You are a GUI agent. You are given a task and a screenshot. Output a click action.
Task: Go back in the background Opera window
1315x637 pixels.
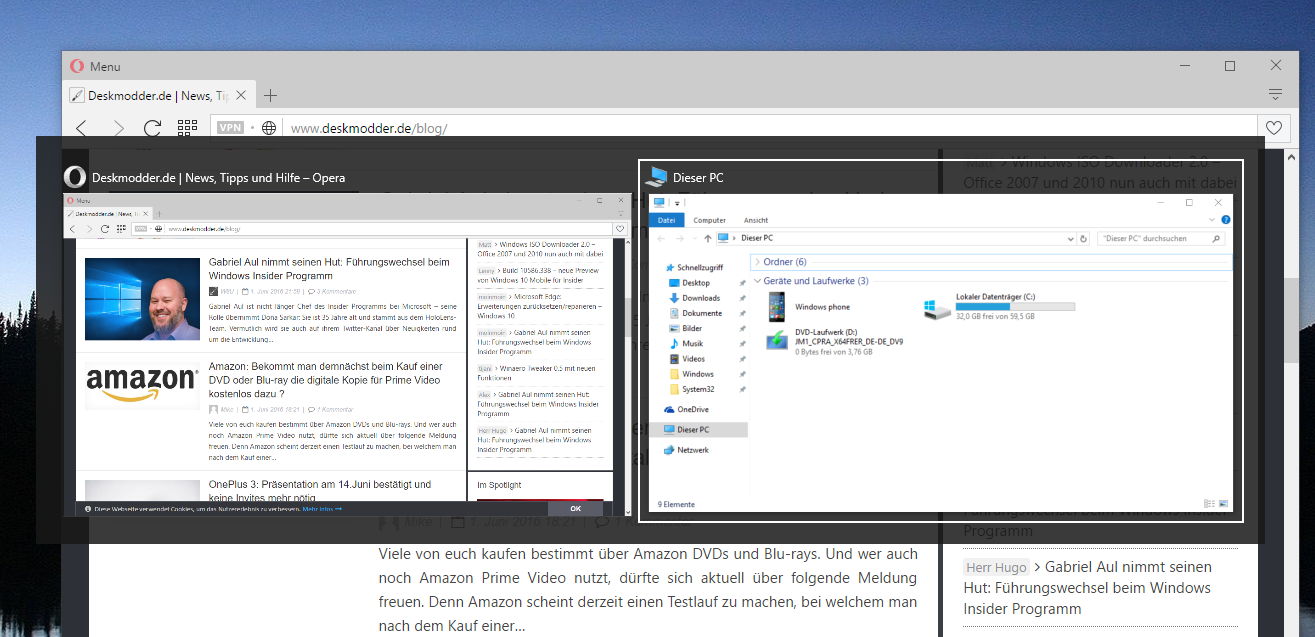click(x=82, y=128)
